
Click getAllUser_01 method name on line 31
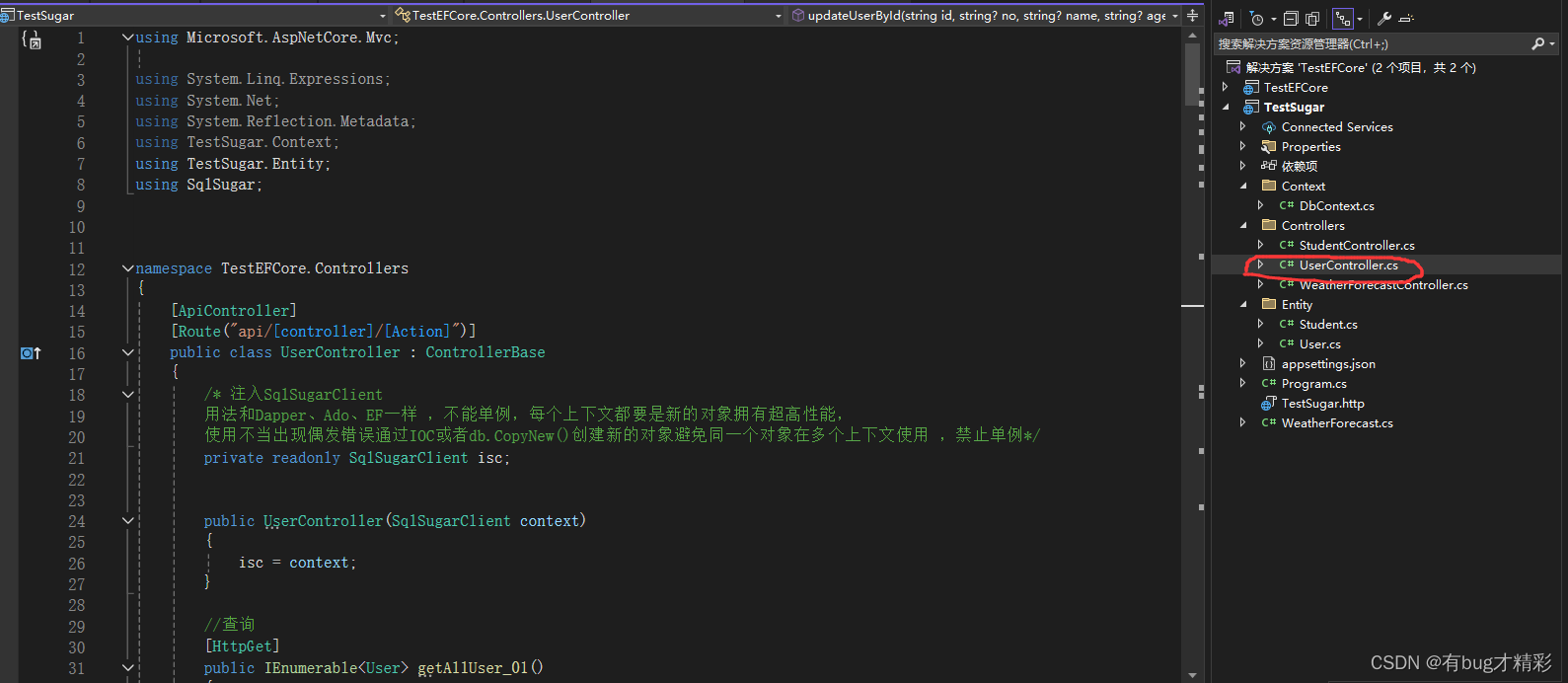click(473, 668)
